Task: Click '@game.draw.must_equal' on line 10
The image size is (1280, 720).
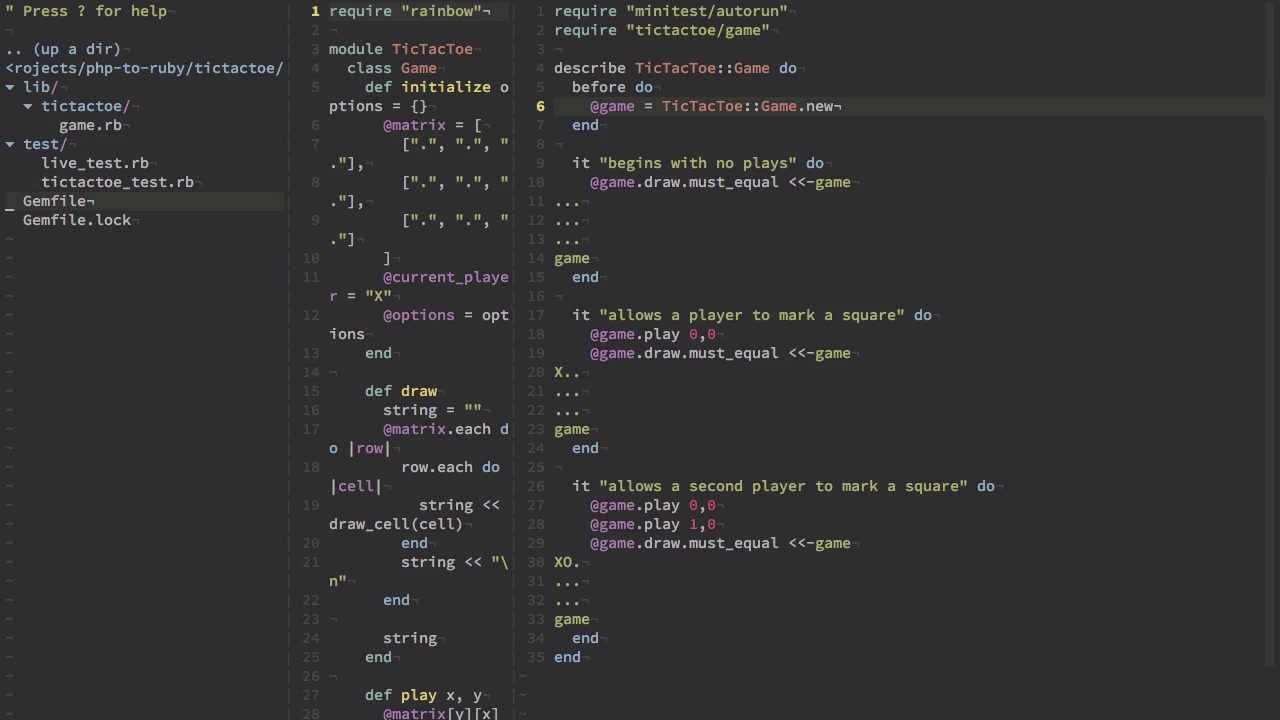Action: click(684, 182)
